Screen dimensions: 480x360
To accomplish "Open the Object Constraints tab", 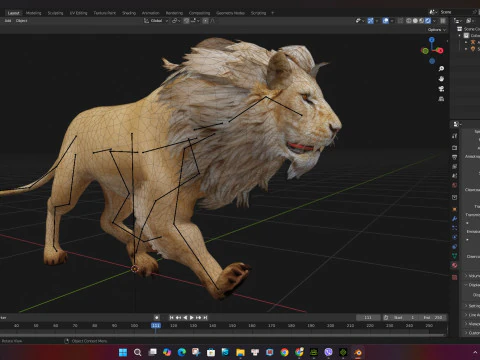I will pos(455,247).
